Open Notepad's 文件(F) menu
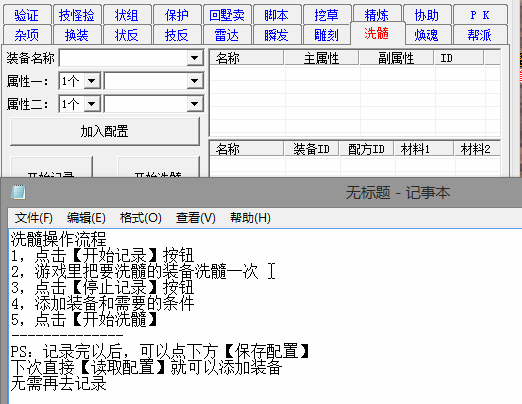This screenshot has height=404, width=522. tap(34, 218)
